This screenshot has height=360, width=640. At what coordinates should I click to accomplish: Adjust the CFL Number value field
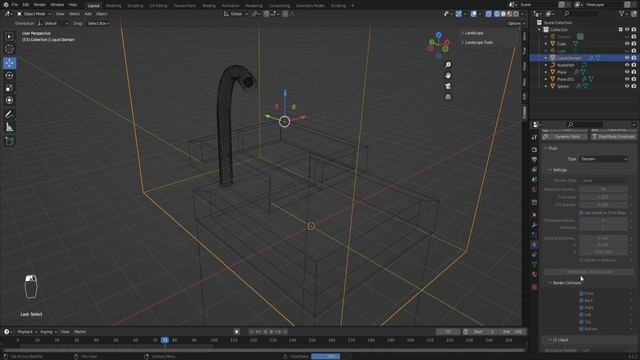tap(603, 205)
